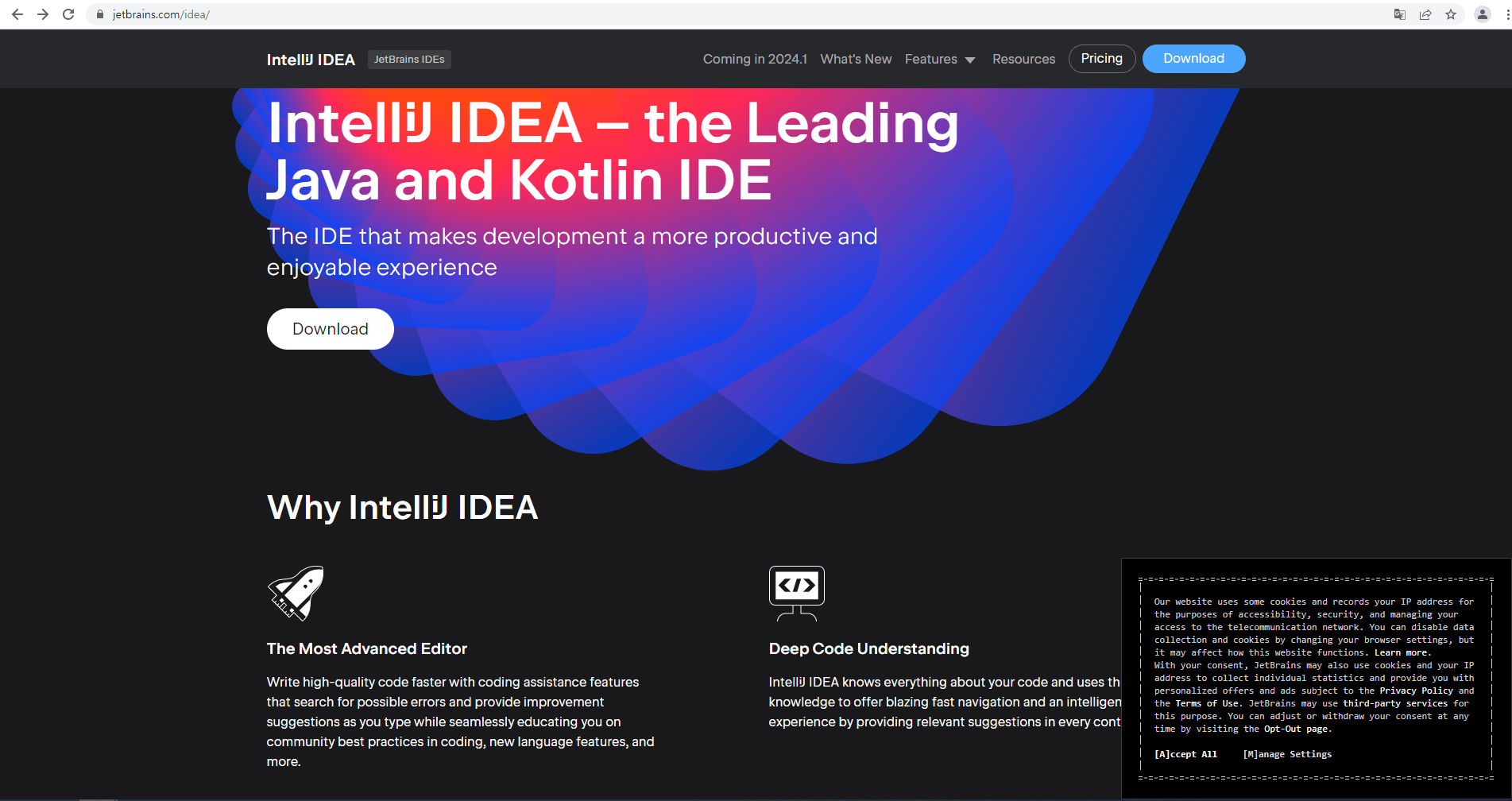The image size is (1512, 801).
Task: Click the browser forward arrow
Action: (x=43, y=14)
